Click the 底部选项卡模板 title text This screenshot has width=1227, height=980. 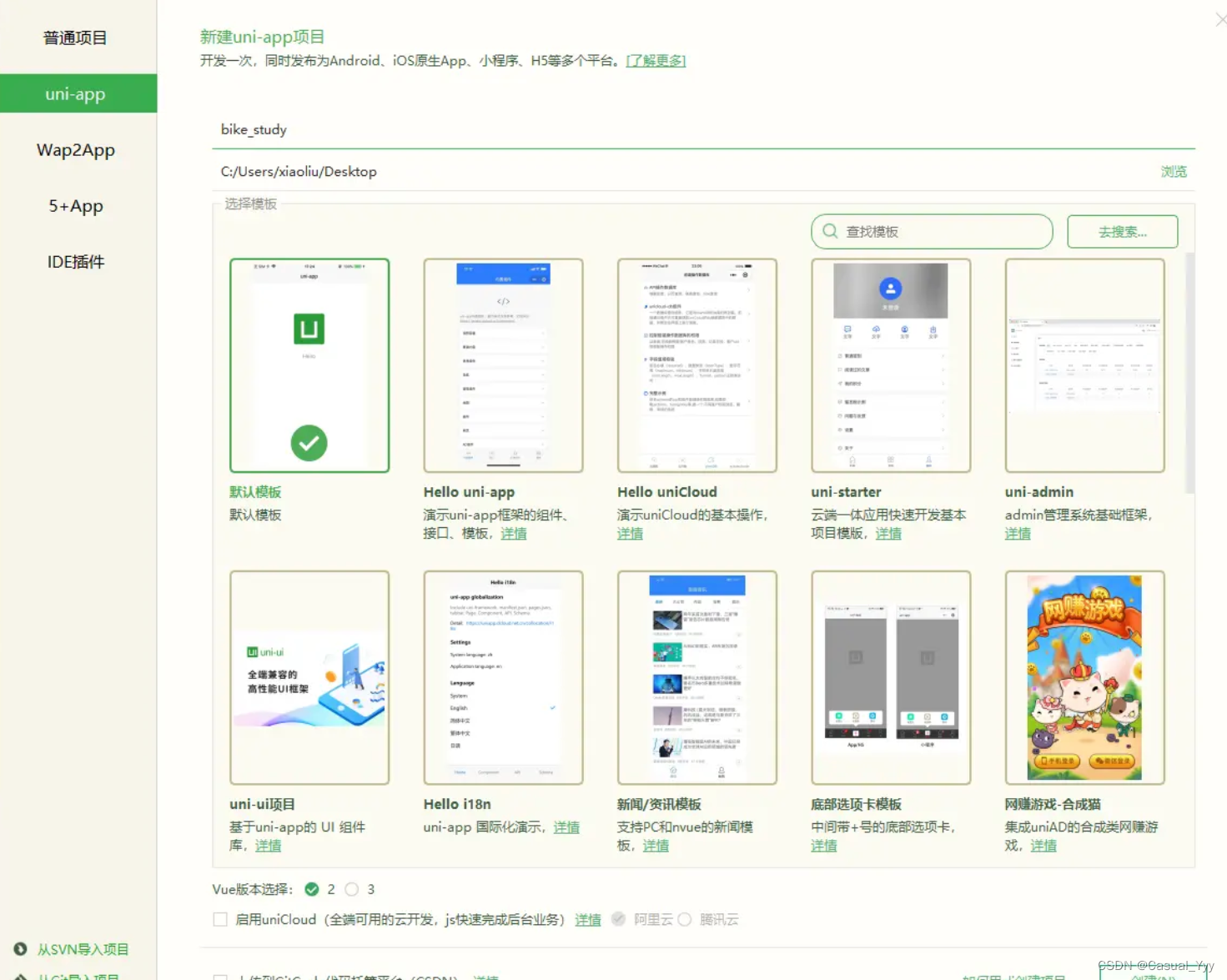856,804
